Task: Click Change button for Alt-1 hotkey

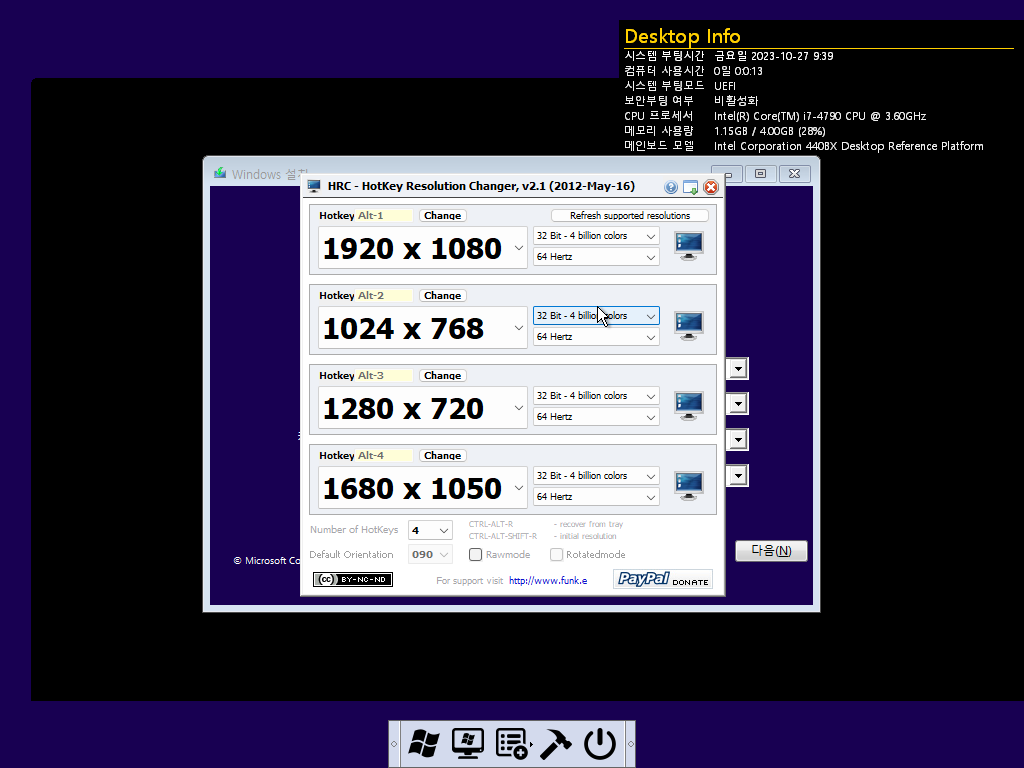Action: coord(442,216)
